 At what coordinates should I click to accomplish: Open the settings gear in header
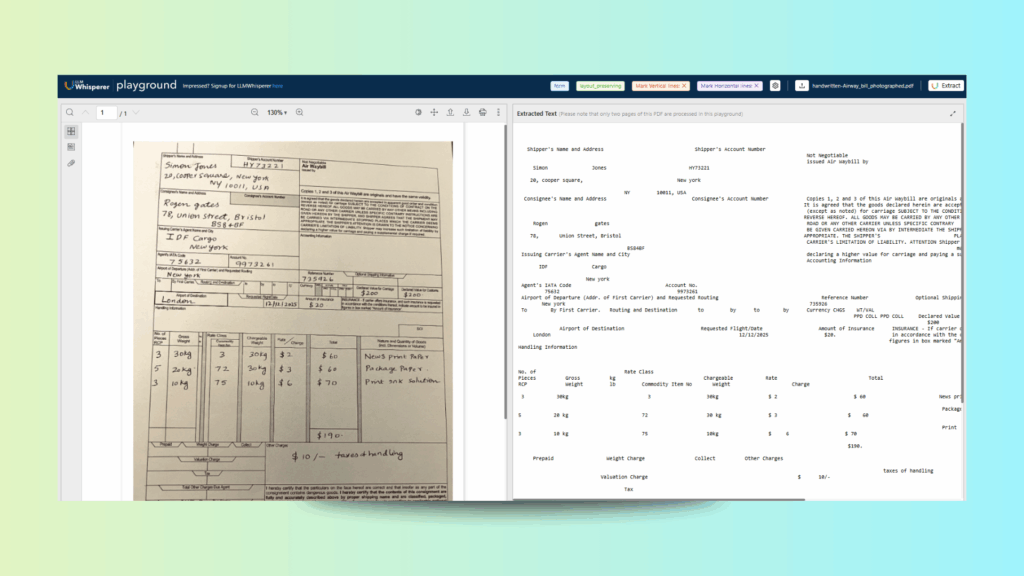(775, 86)
